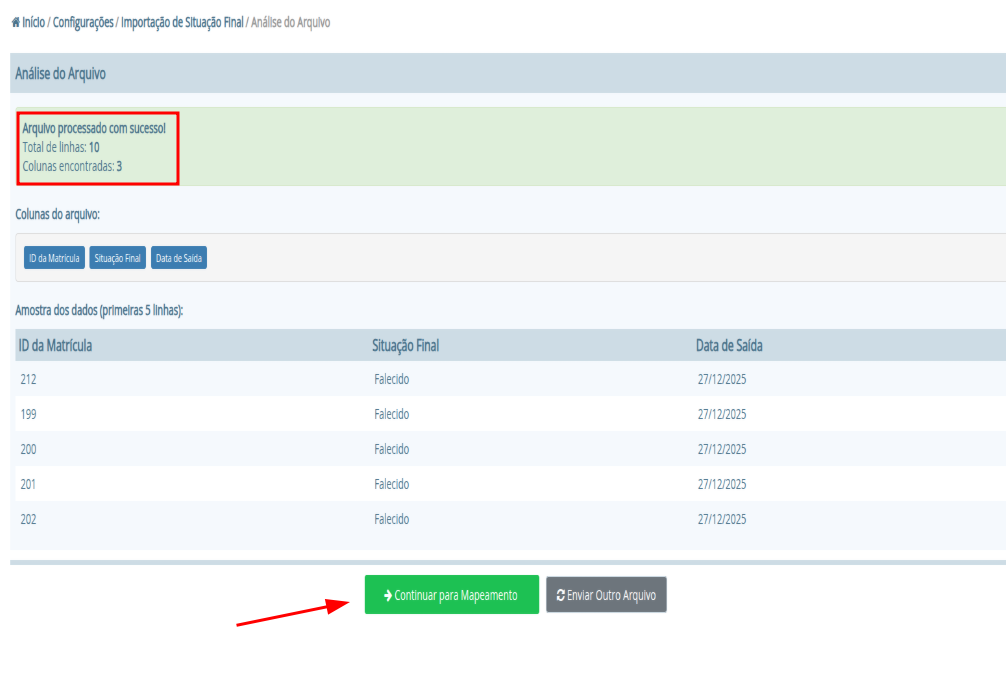The image size is (1006, 679).
Task: Select the Situação Final column badge
Action: 118,258
